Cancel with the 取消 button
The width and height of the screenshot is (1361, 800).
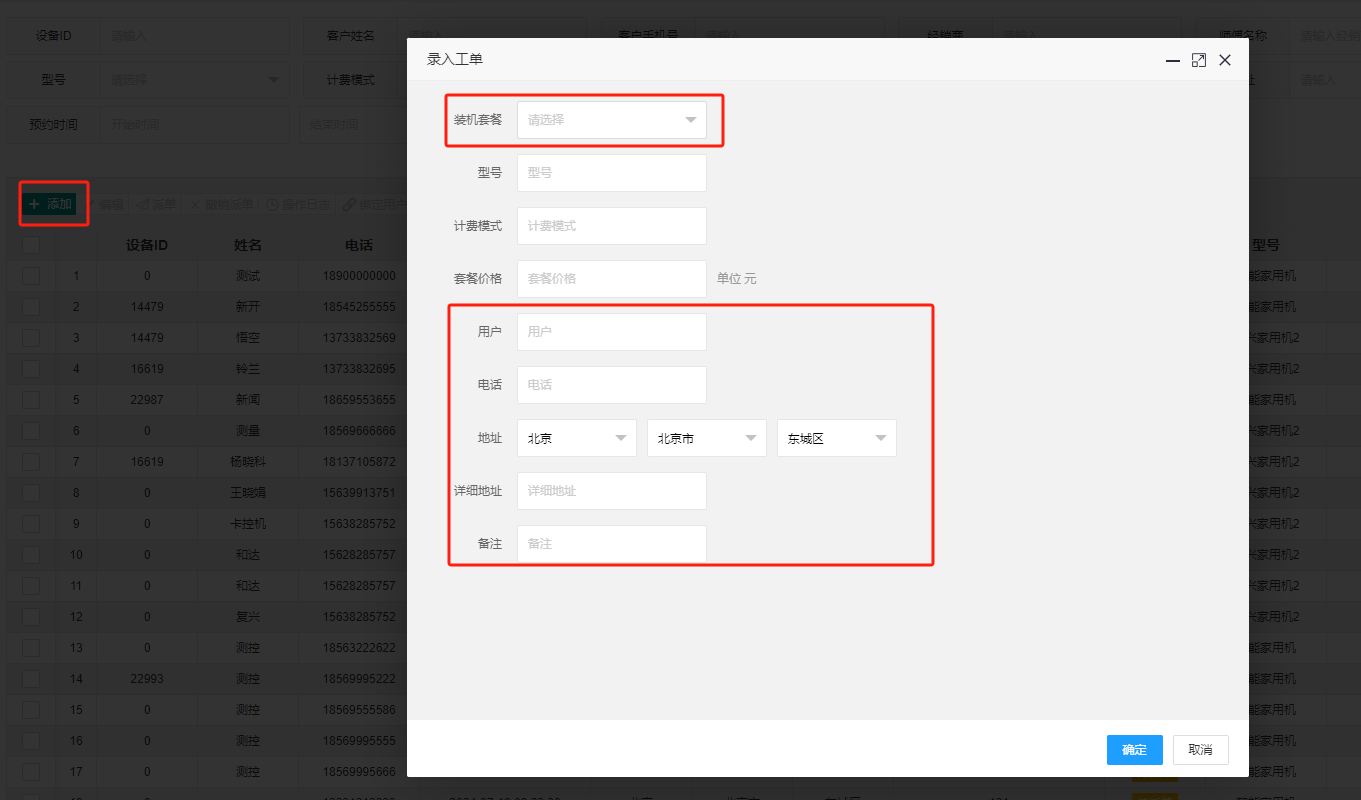tap(1201, 750)
